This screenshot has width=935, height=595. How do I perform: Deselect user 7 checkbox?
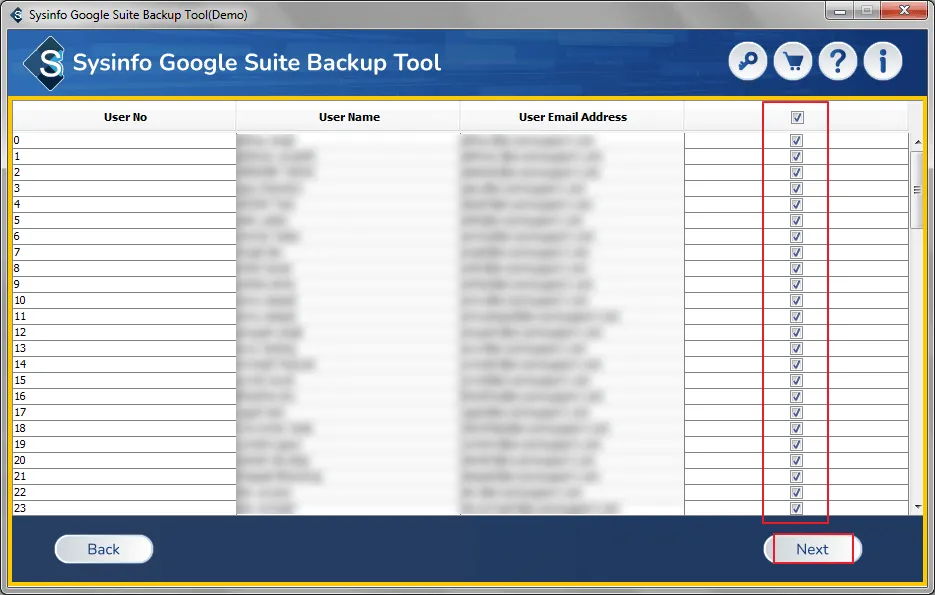tap(797, 253)
